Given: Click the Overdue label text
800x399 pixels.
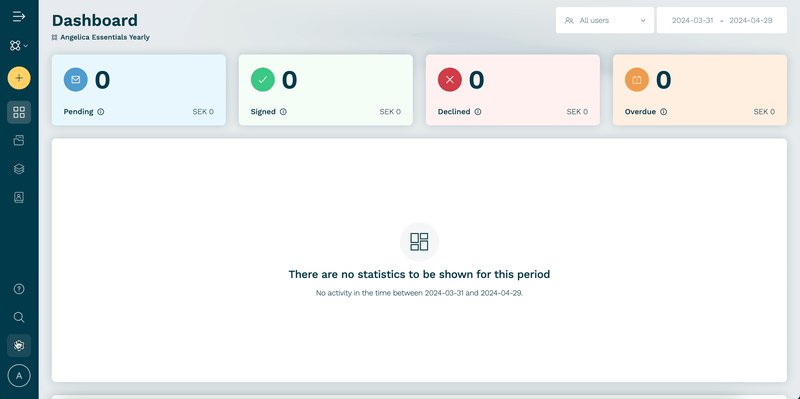Looking at the screenshot, I should tap(640, 112).
